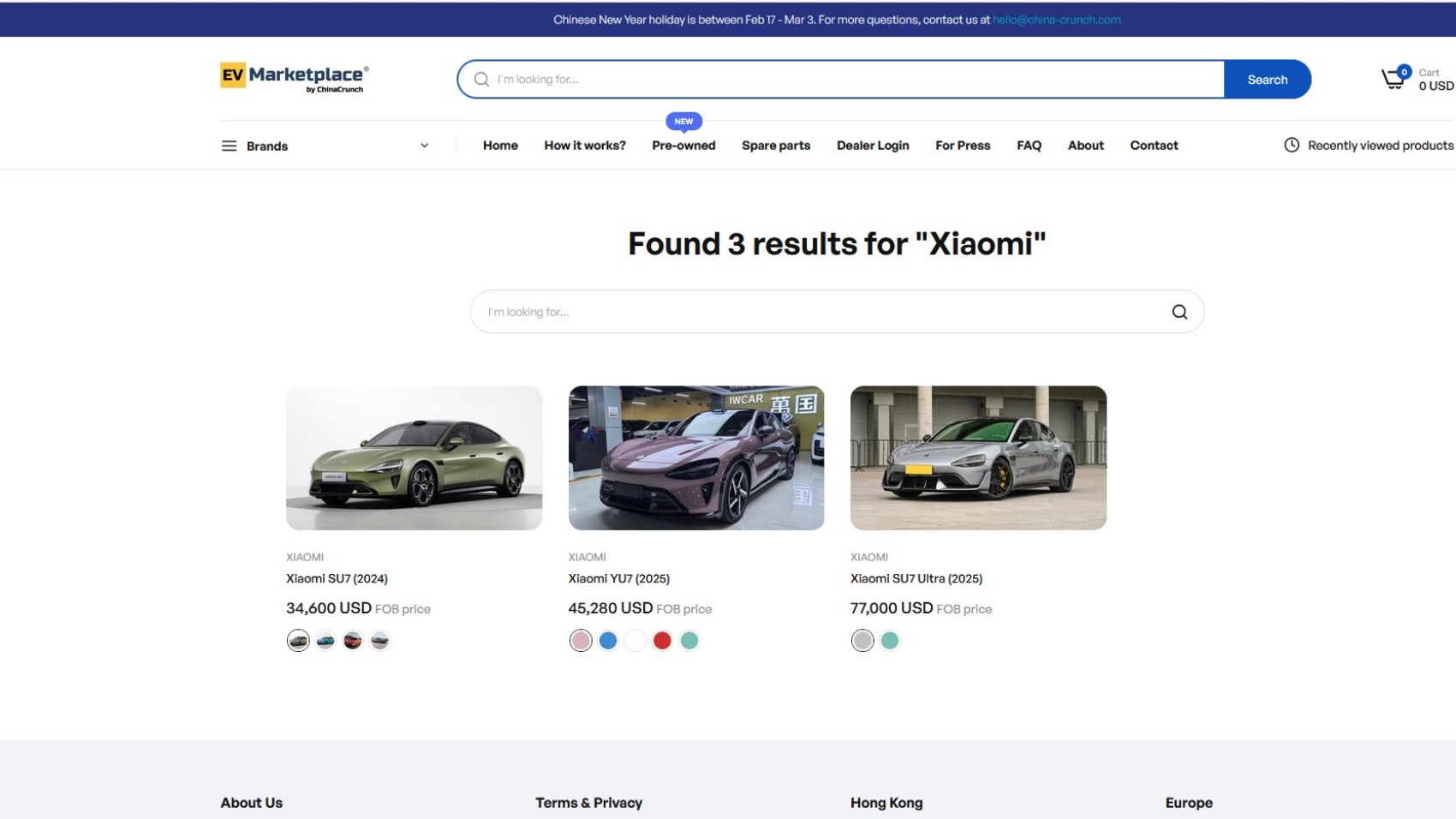Image resolution: width=1456 pixels, height=819 pixels.
Task: Click the magnifier icon in top search bar
Action: tap(481, 80)
